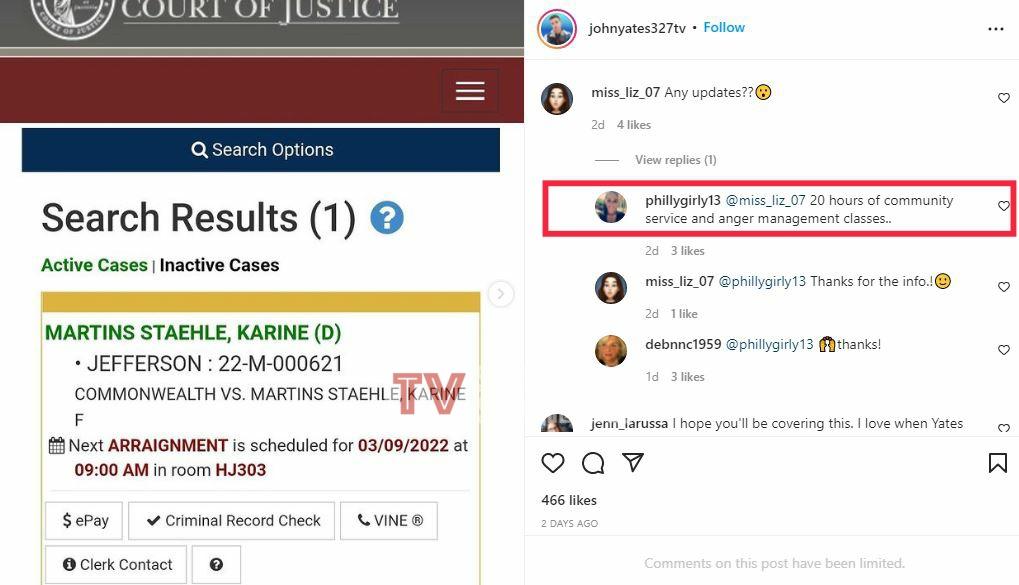
Task: Like debnnc1959's thanks comment
Action: pyautogui.click(x=1003, y=350)
